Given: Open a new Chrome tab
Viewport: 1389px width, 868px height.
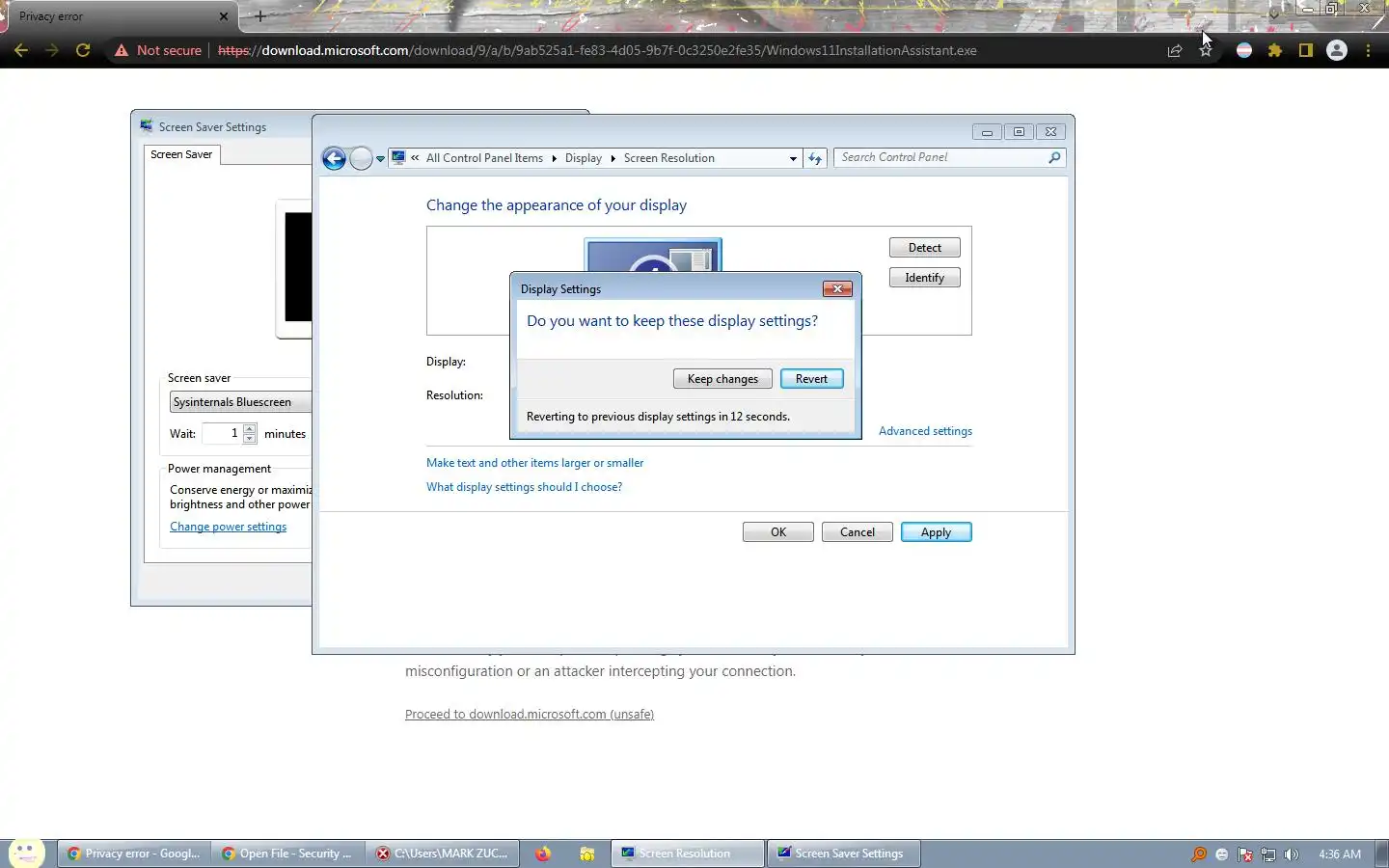Looking at the screenshot, I should click(x=259, y=16).
